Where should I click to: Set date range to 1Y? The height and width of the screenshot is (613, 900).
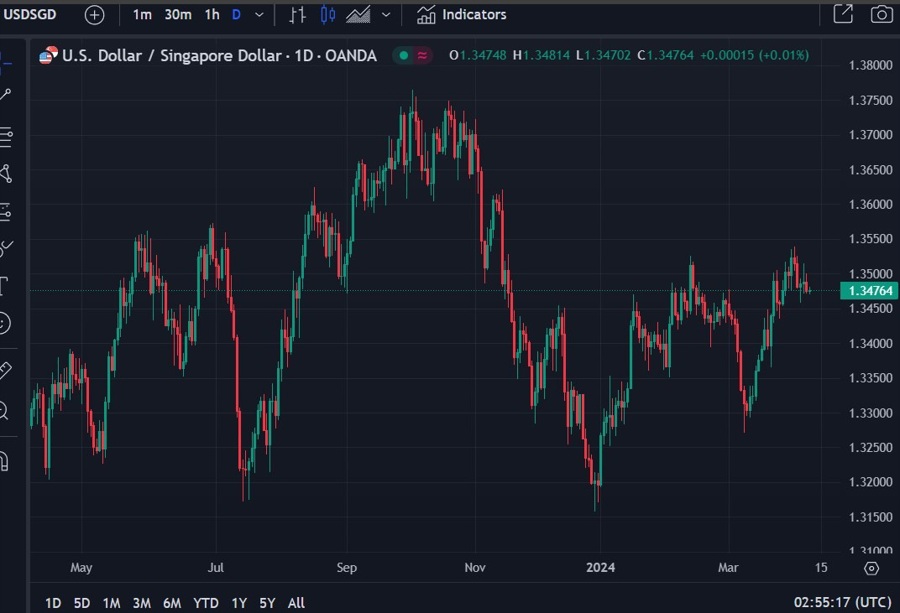click(239, 603)
